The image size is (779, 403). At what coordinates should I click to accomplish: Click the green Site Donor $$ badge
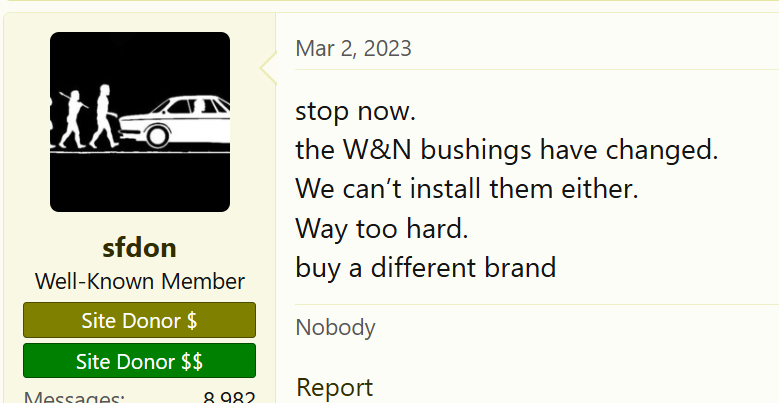pyautogui.click(x=140, y=361)
